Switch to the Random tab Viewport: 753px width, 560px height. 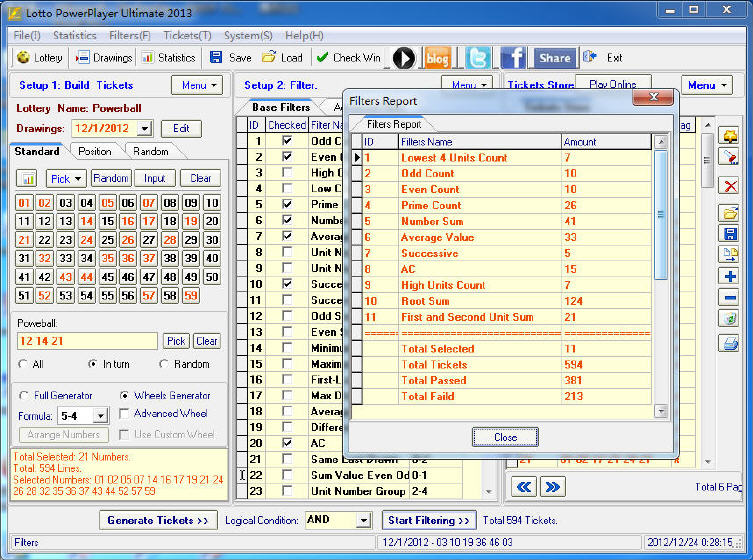pyautogui.click(x=151, y=151)
